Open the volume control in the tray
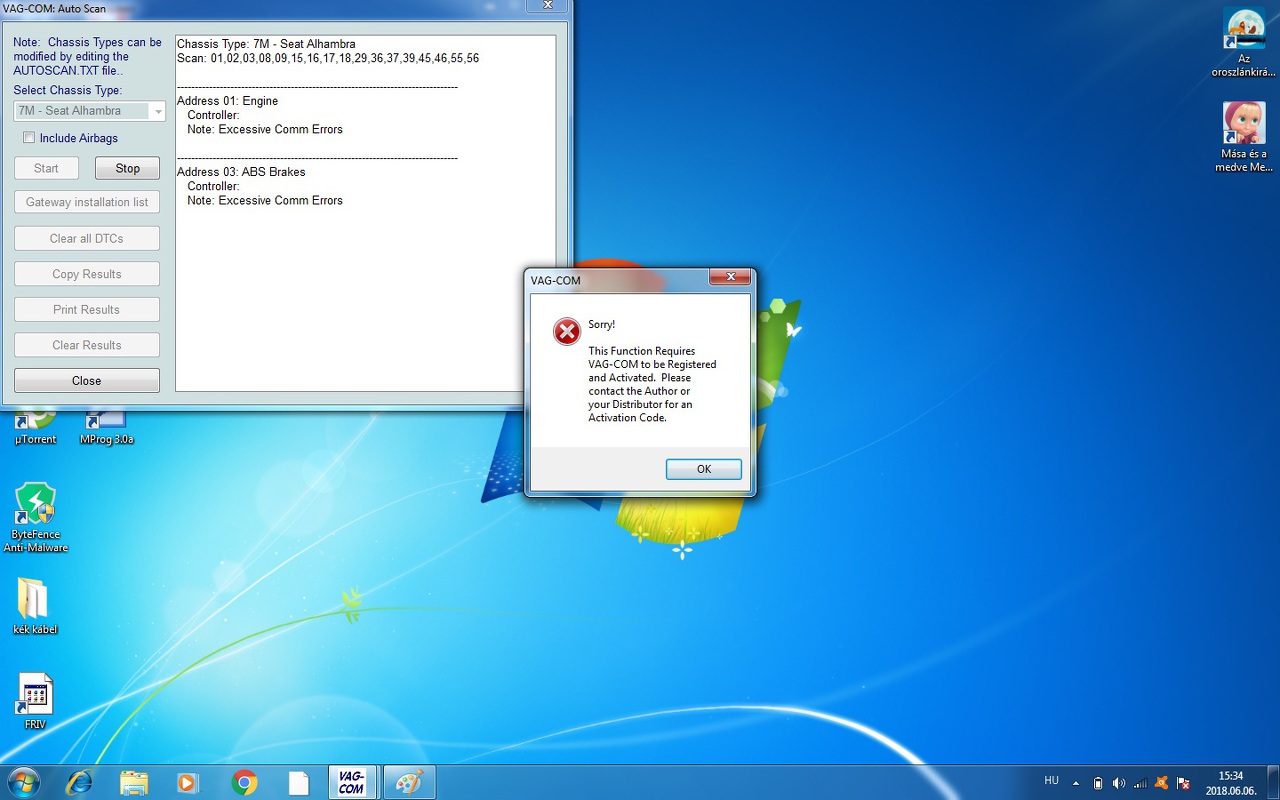This screenshot has width=1280, height=800. tap(1118, 783)
